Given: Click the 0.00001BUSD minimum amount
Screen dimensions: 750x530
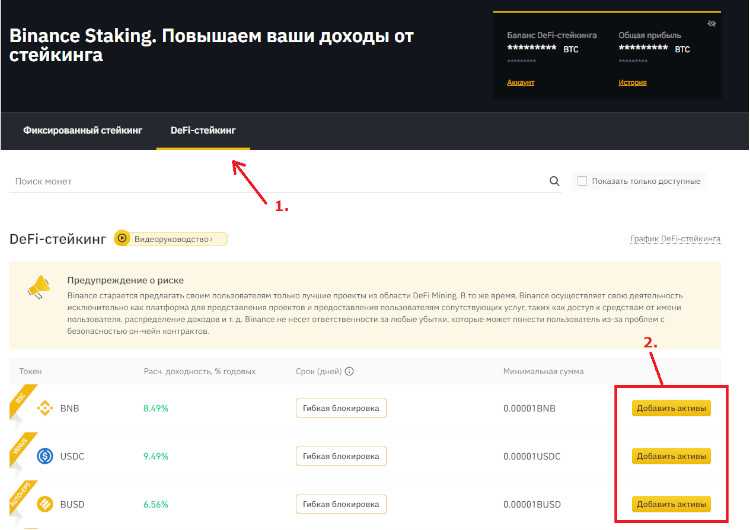Looking at the screenshot, I should (x=532, y=504).
